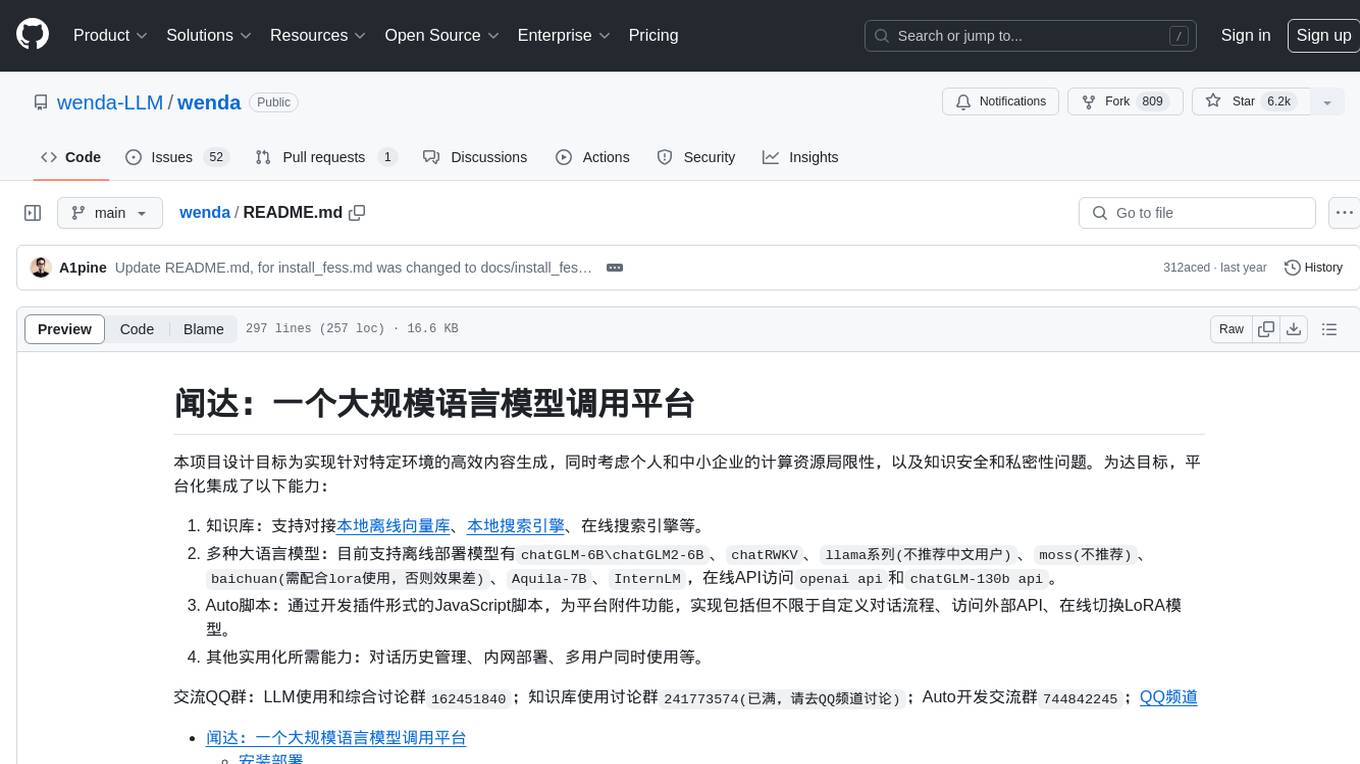Go to wenda root in breadcrumb
This screenshot has height=764, width=1360.
[205, 212]
